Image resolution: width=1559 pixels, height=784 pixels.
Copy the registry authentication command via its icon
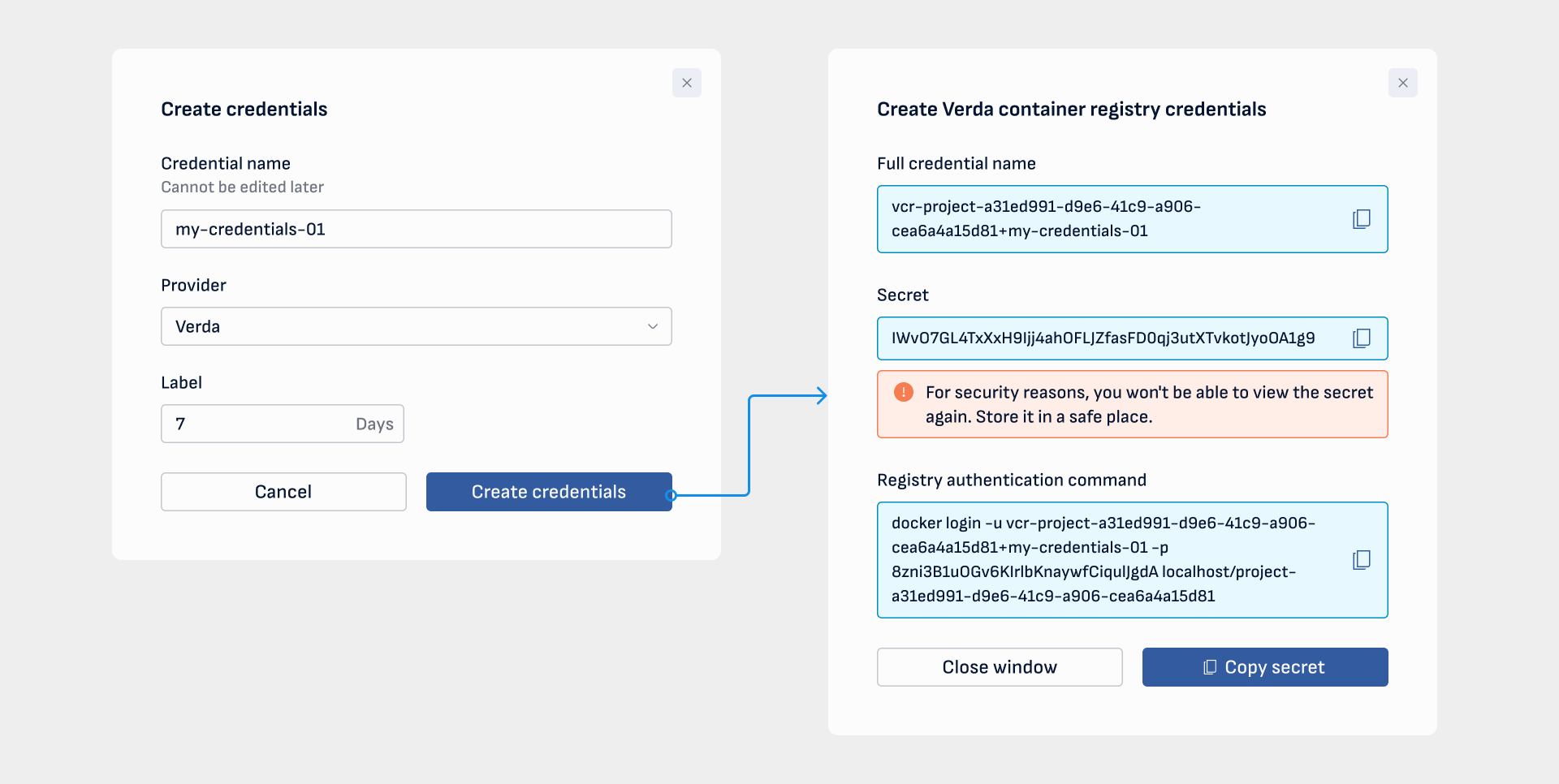[1362, 560]
